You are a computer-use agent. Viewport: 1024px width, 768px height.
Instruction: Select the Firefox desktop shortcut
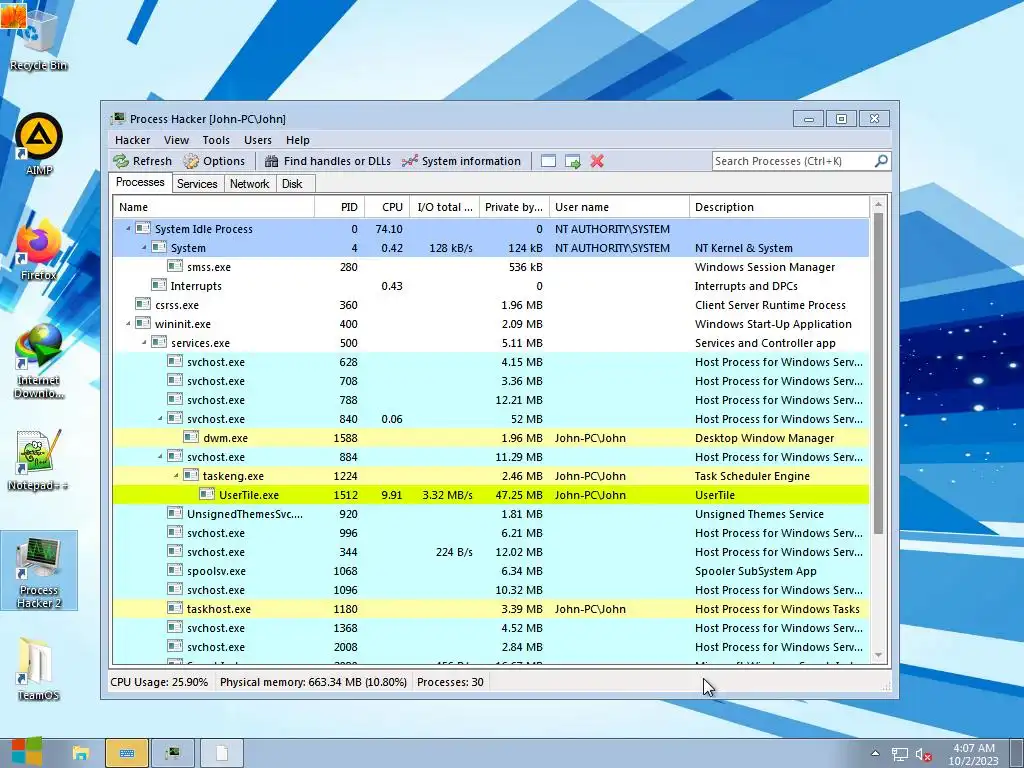[x=39, y=251]
